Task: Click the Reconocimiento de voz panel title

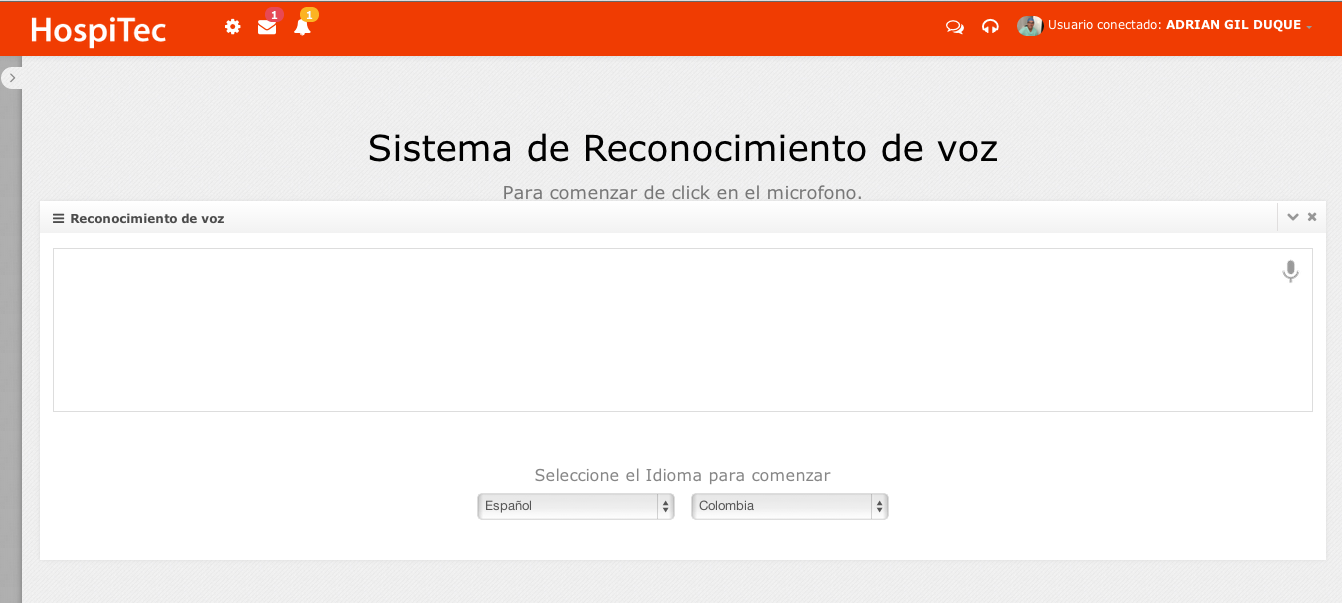Action: tap(147, 218)
